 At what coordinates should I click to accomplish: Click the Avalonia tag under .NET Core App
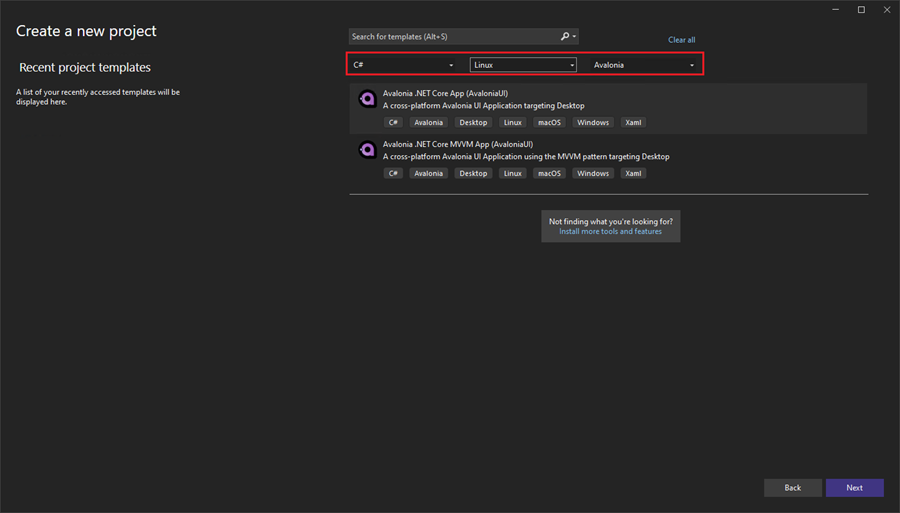tap(429, 122)
